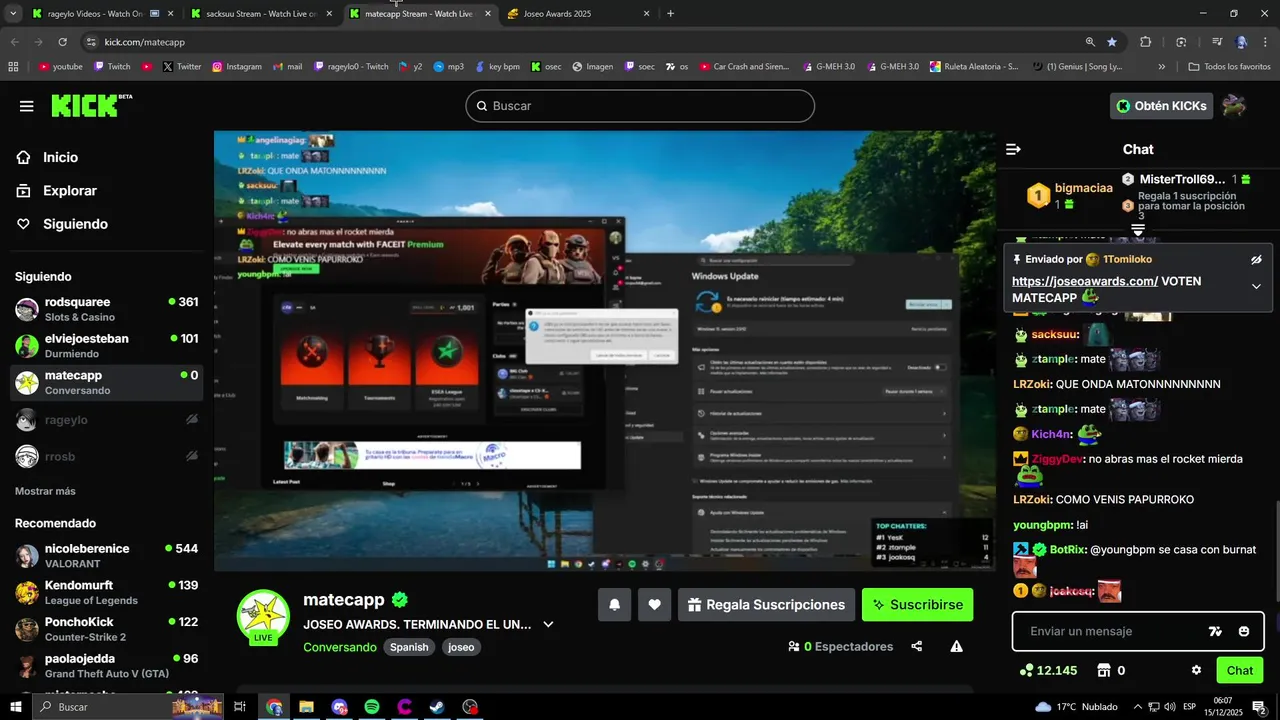
Task: Open Windows Start menu
Action: pos(15,707)
